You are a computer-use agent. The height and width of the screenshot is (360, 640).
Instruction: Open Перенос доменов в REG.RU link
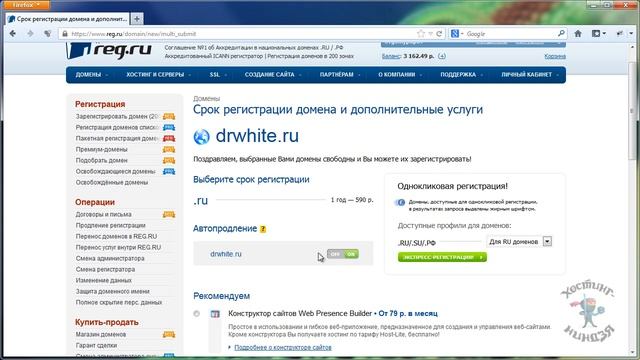[x=116, y=236]
